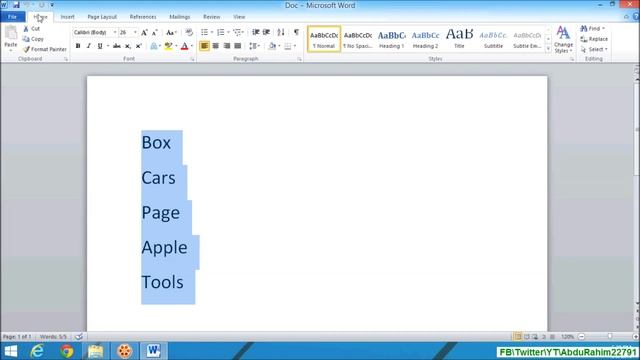Right-align the paragraph

point(227,46)
